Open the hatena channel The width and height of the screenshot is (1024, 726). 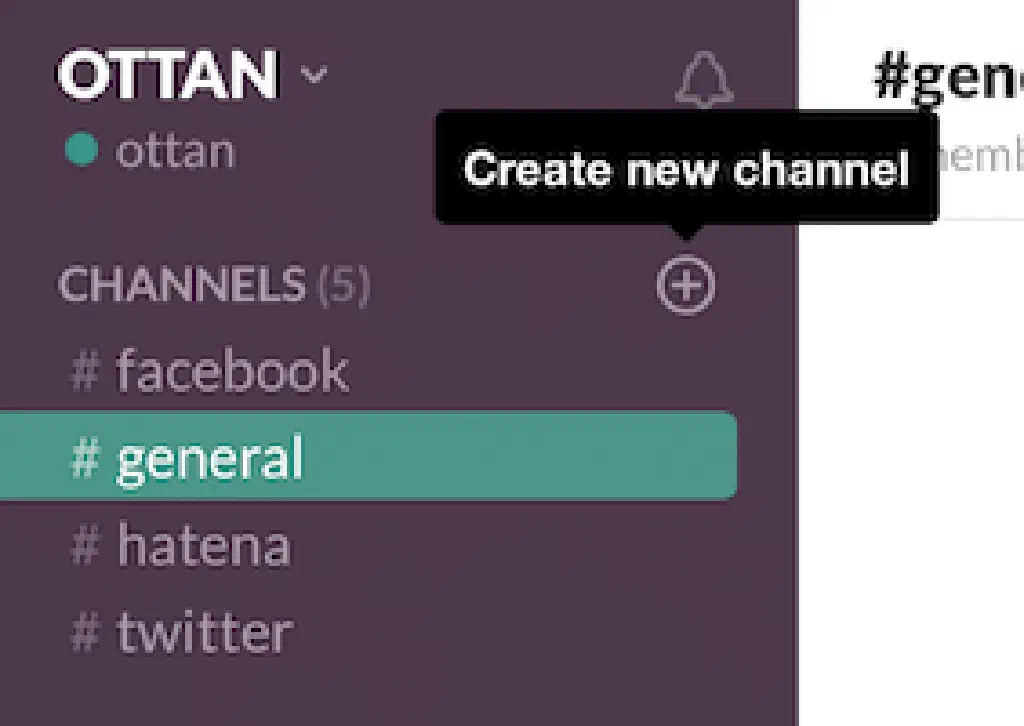[204, 546]
